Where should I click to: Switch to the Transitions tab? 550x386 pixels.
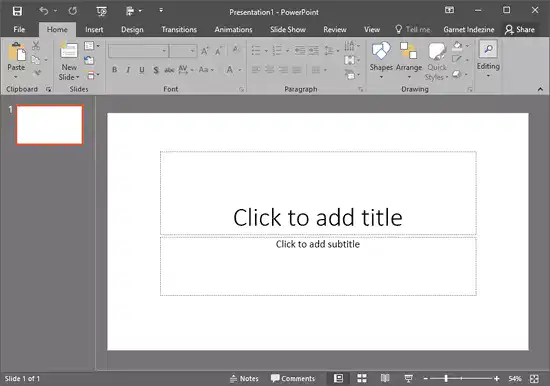point(179,29)
